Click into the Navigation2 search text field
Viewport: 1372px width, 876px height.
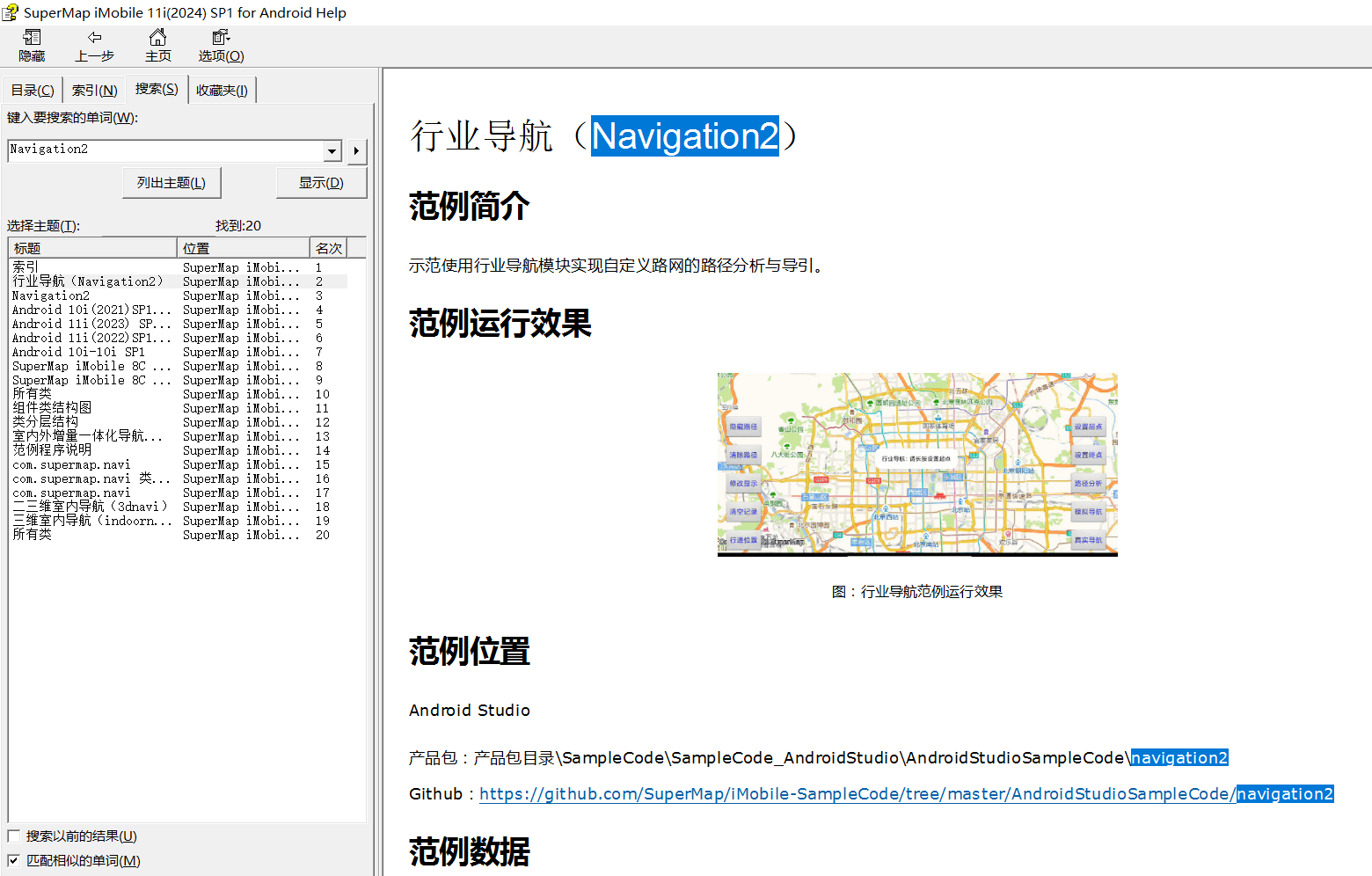click(165, 150)
